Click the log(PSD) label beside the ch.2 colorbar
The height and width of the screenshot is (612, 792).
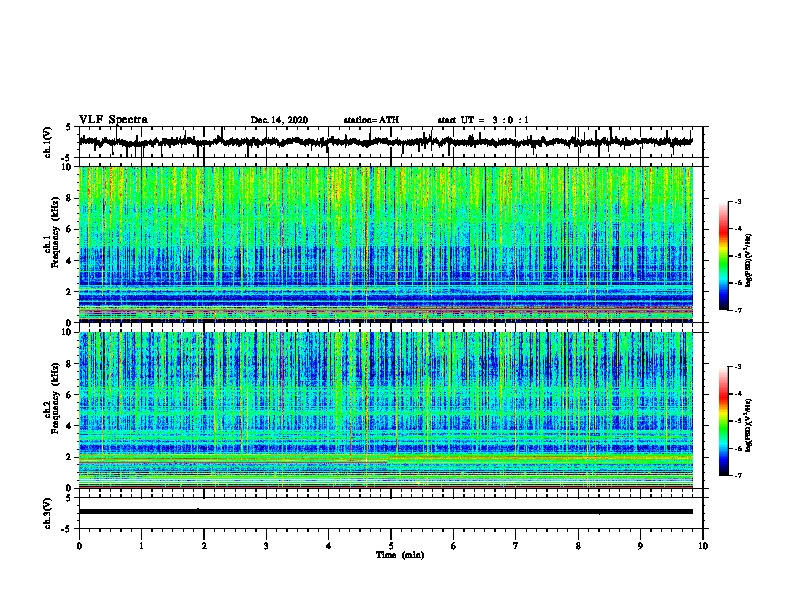(750, 425)
